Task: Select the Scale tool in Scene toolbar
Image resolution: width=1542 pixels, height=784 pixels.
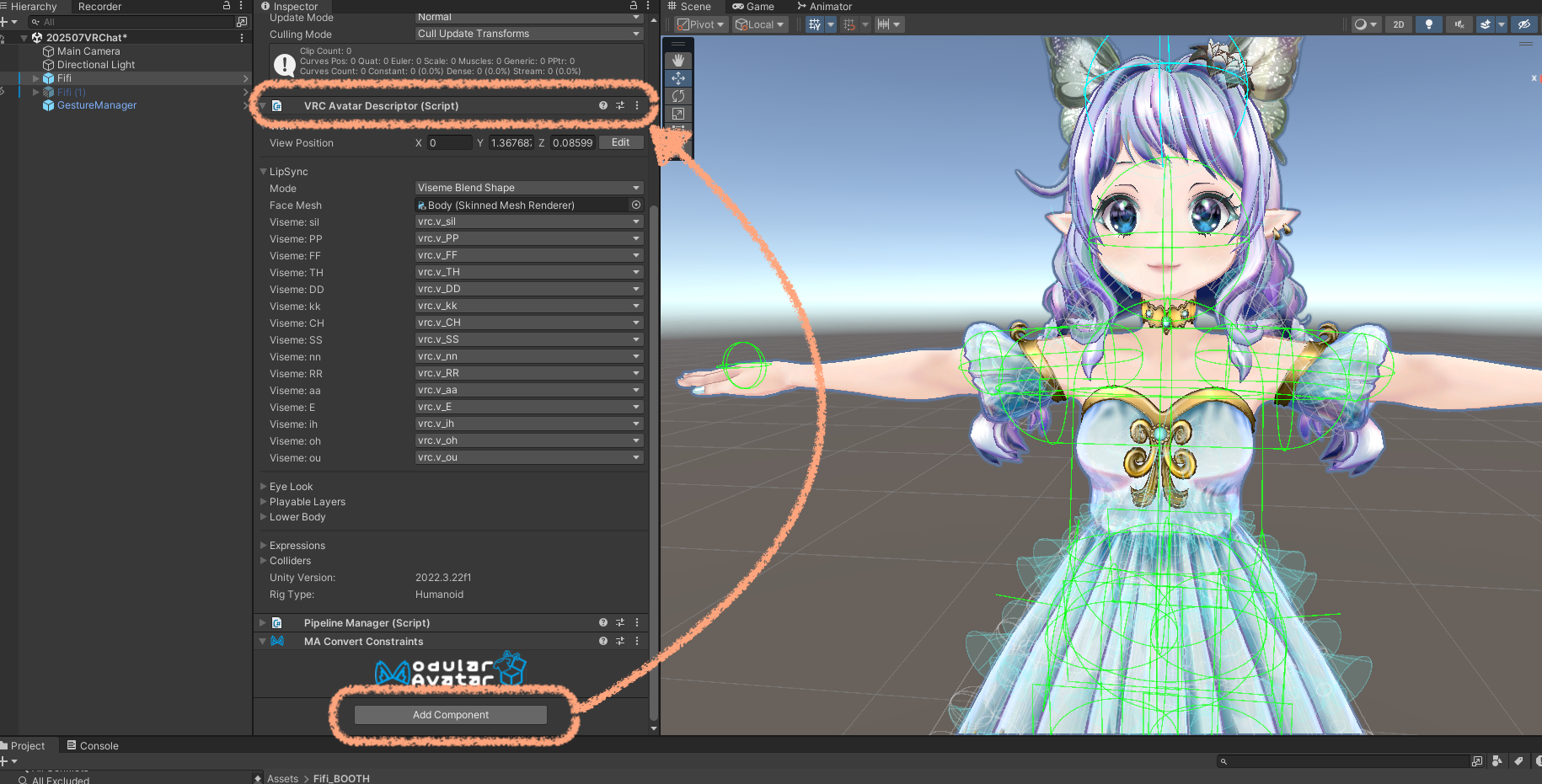Action: [678, 114]
